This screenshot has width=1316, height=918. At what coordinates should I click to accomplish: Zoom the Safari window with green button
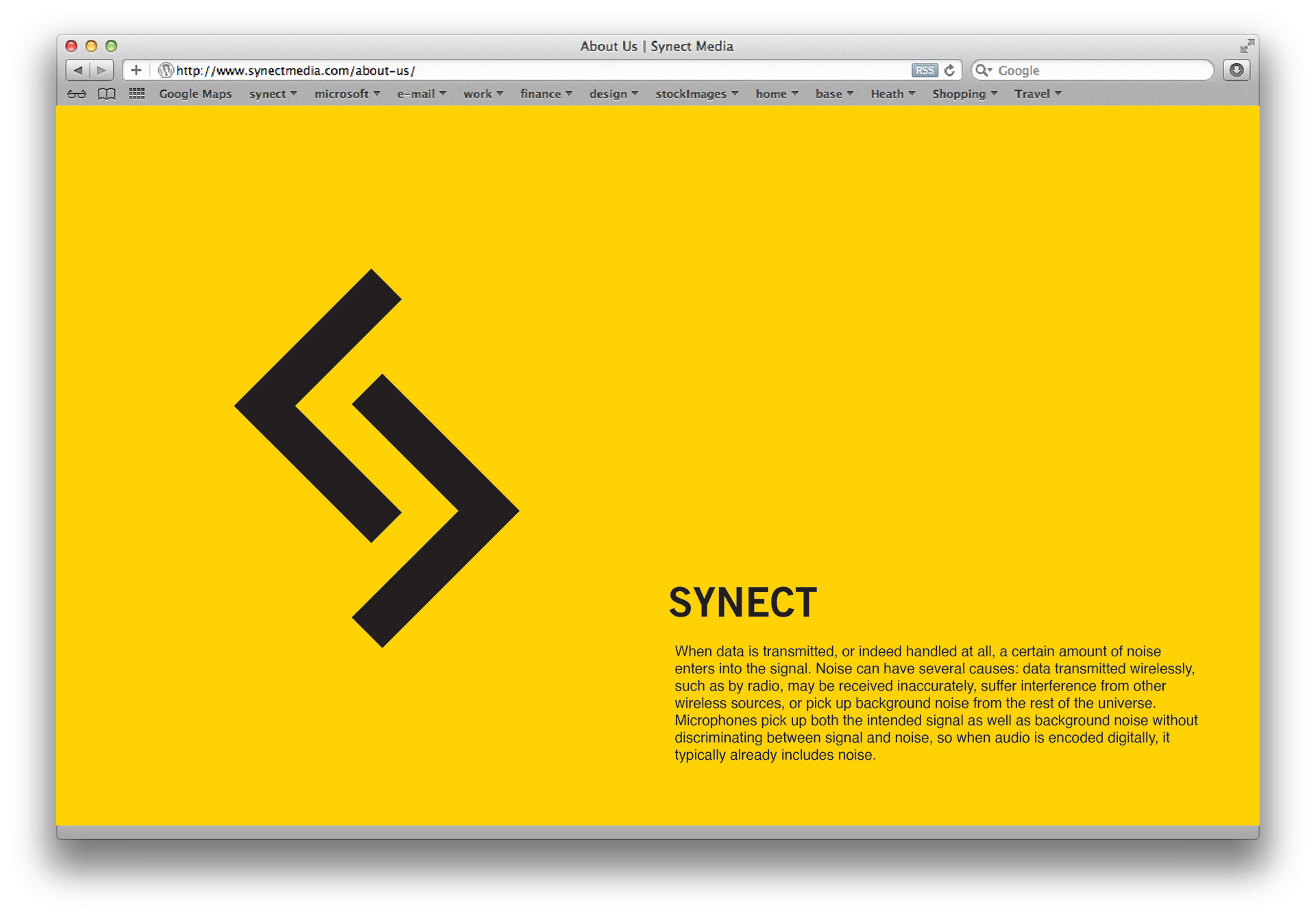click(x=111, y=46)
